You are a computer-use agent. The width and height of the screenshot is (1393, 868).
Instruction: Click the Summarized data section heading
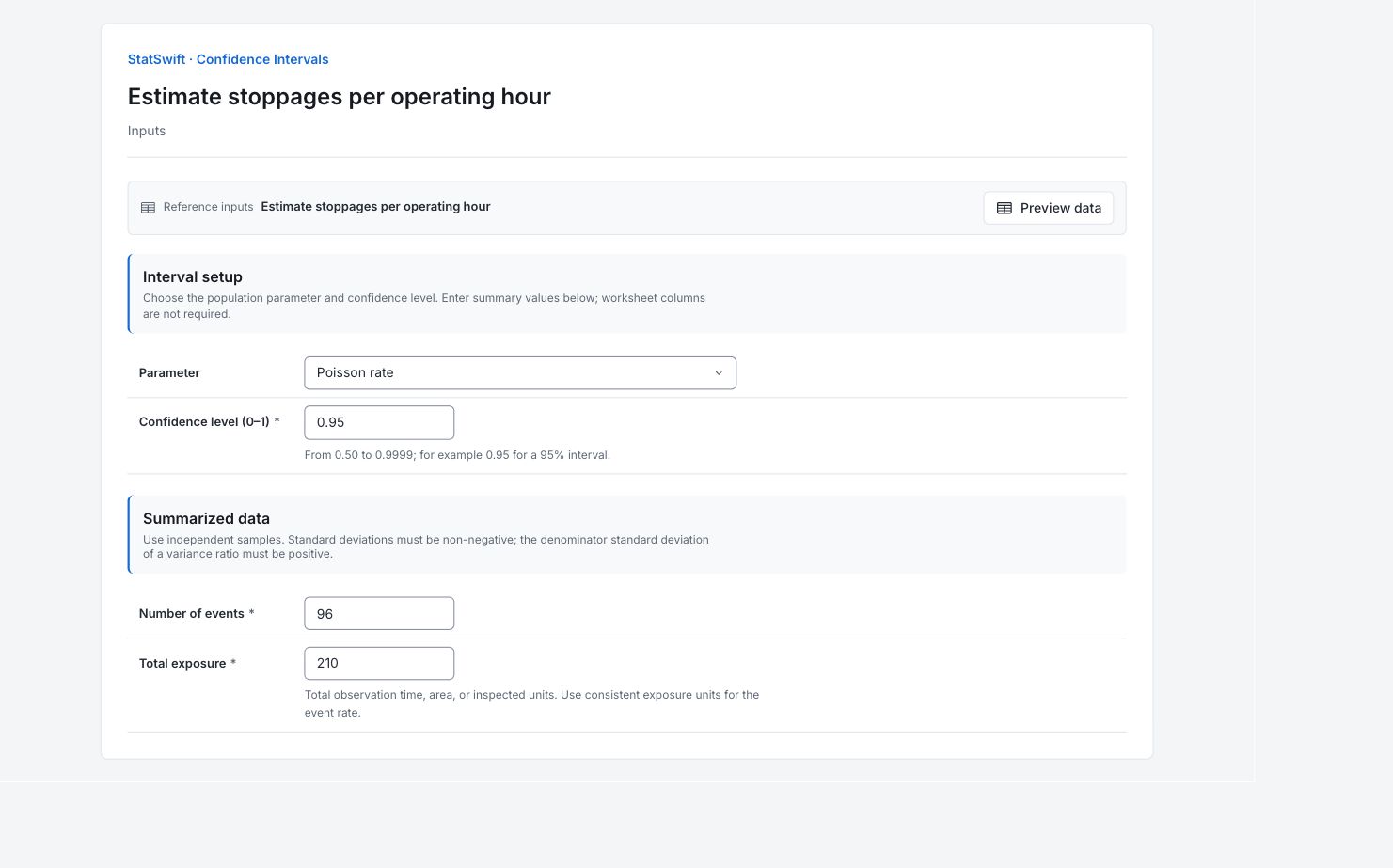(x=206, y=518)
